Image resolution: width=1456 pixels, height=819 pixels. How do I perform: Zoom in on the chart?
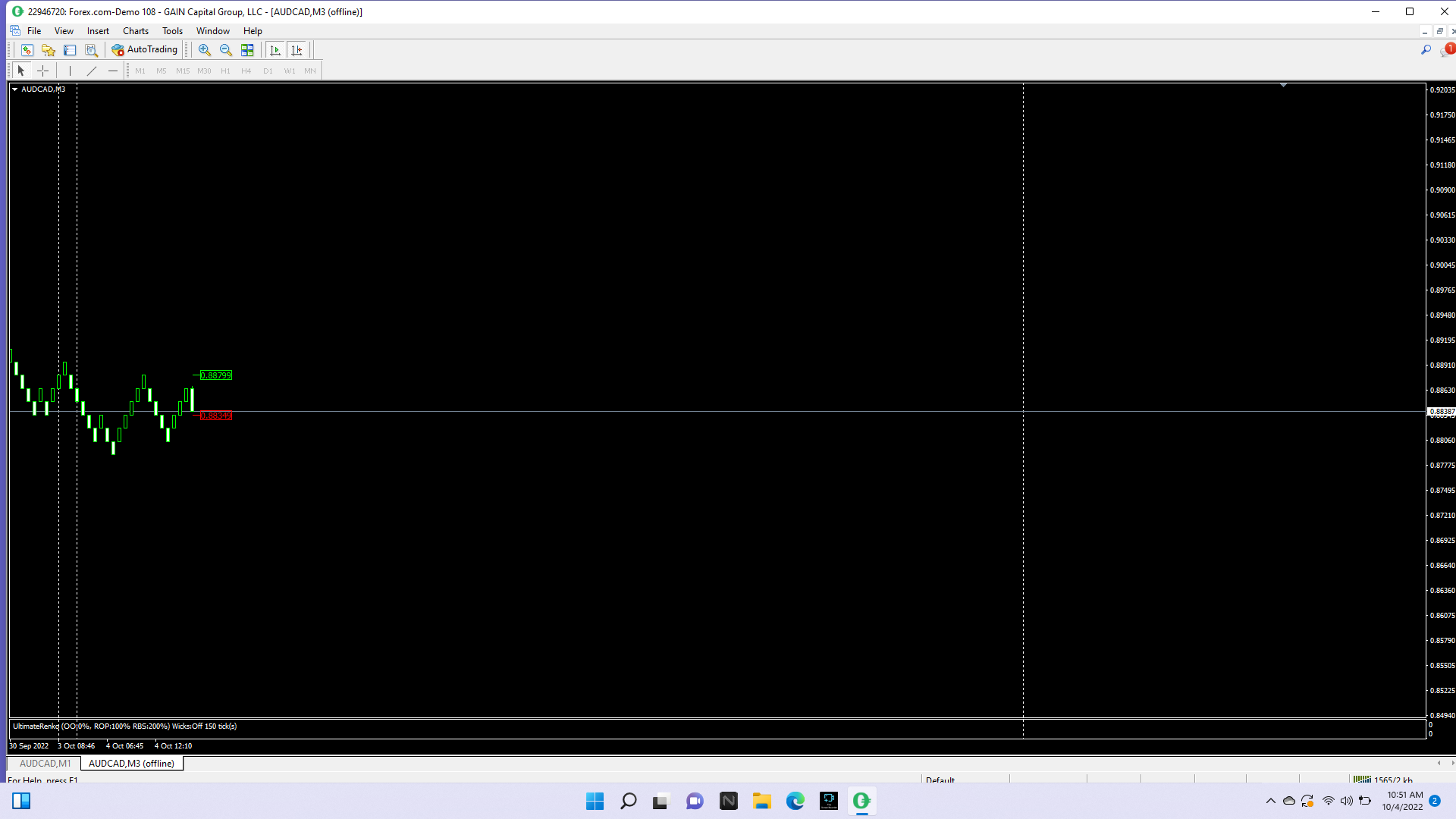point(204,50)
